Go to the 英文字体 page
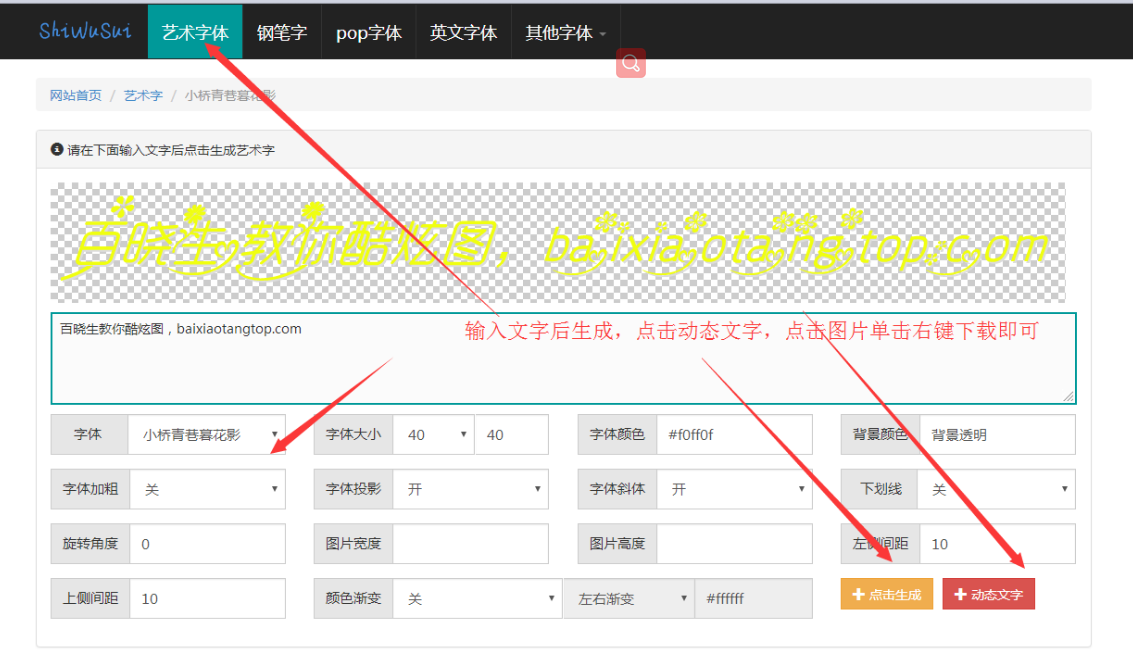The image size is (1133, 663). 463,32
